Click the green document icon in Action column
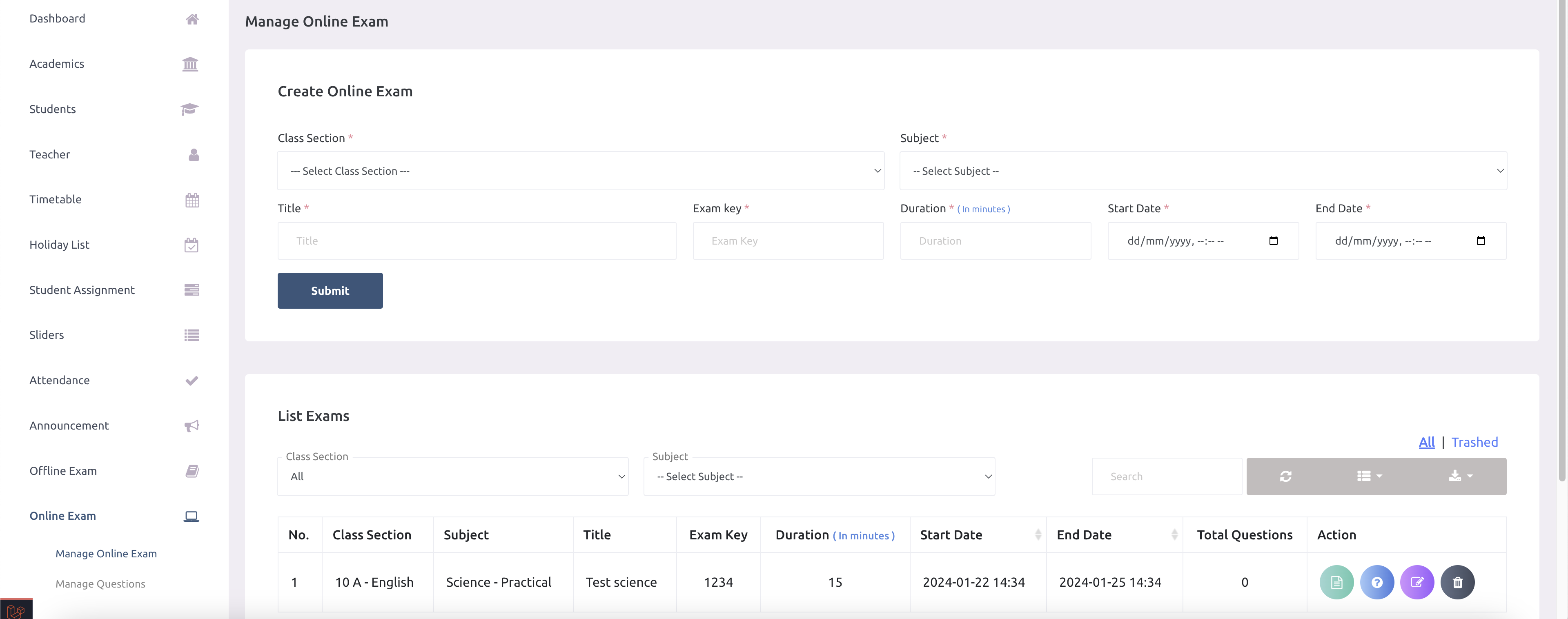The height and width of the screenshot is (619, 1568). pos(1336,582)
